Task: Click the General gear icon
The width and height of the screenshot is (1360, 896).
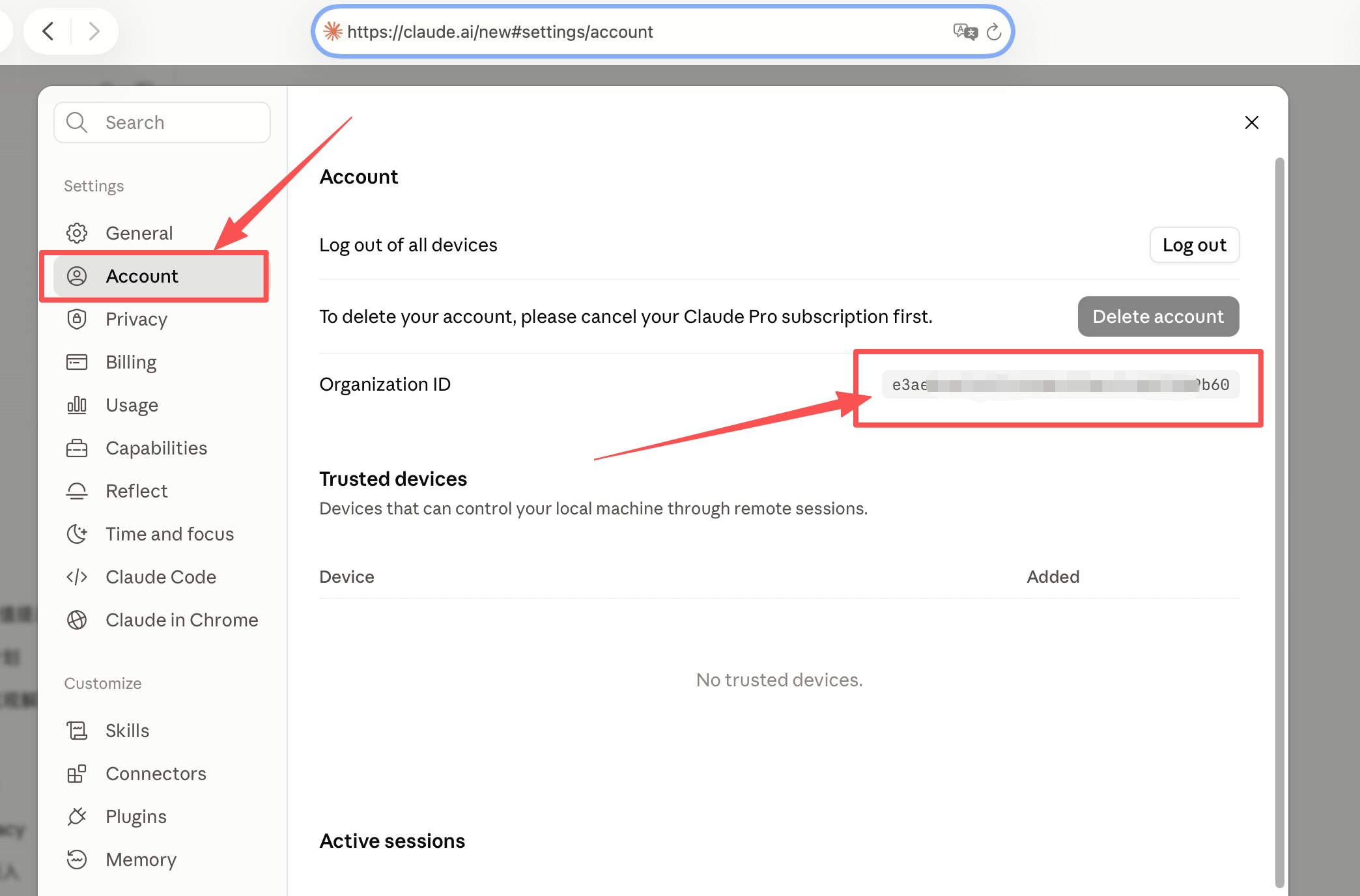Action: tap(77, 233)
